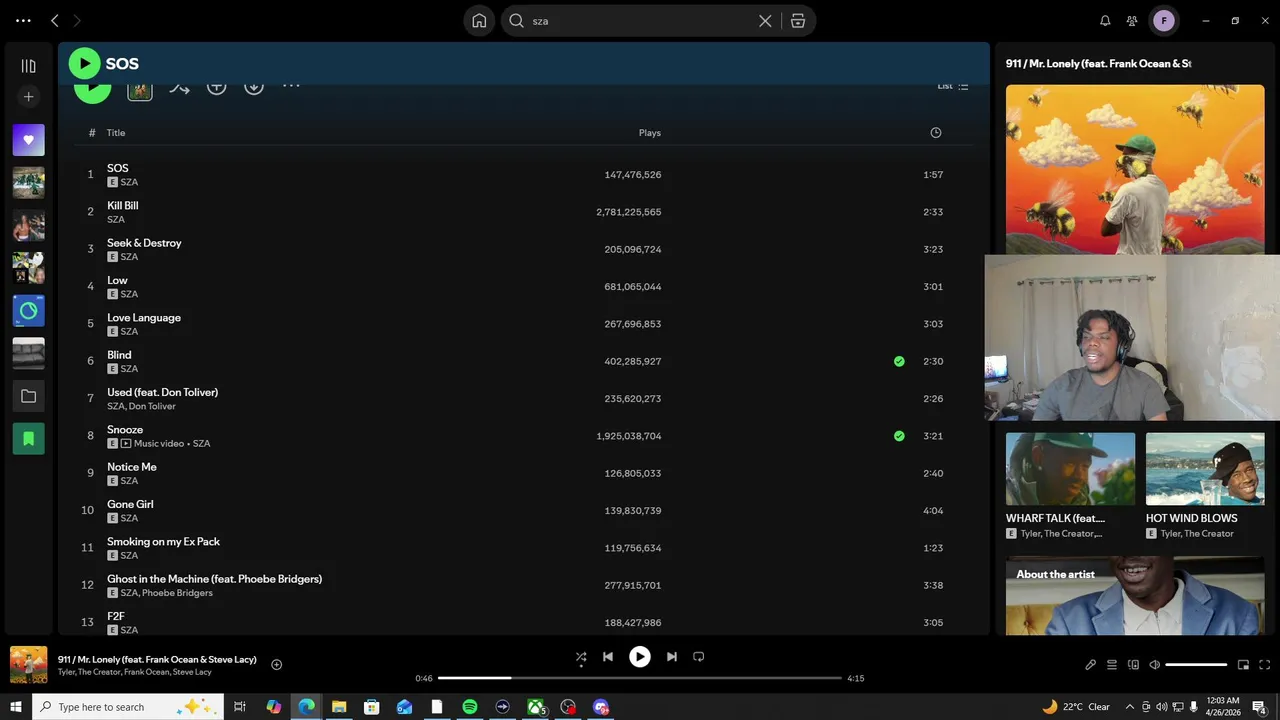Enter full screen player mode
This screenshot has height=720, width=1280.
click(x=1265, y=665)
